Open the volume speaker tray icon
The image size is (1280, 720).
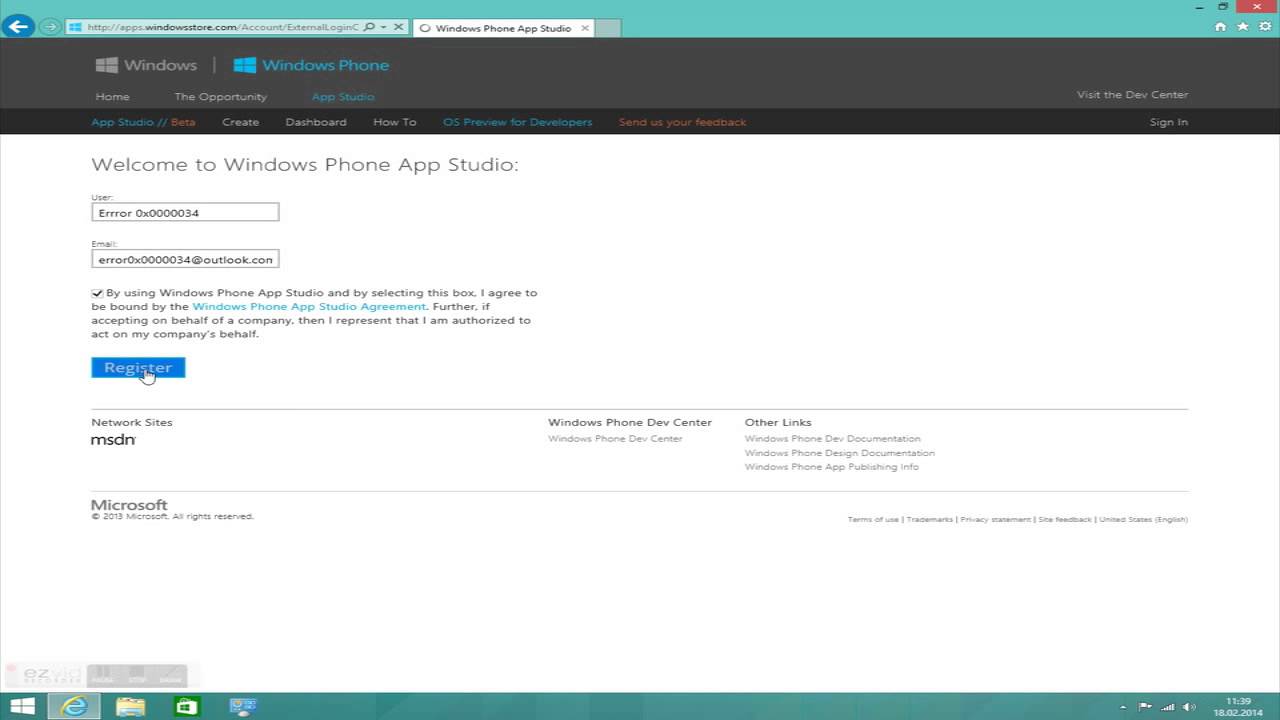click(x=1190, y=707)
